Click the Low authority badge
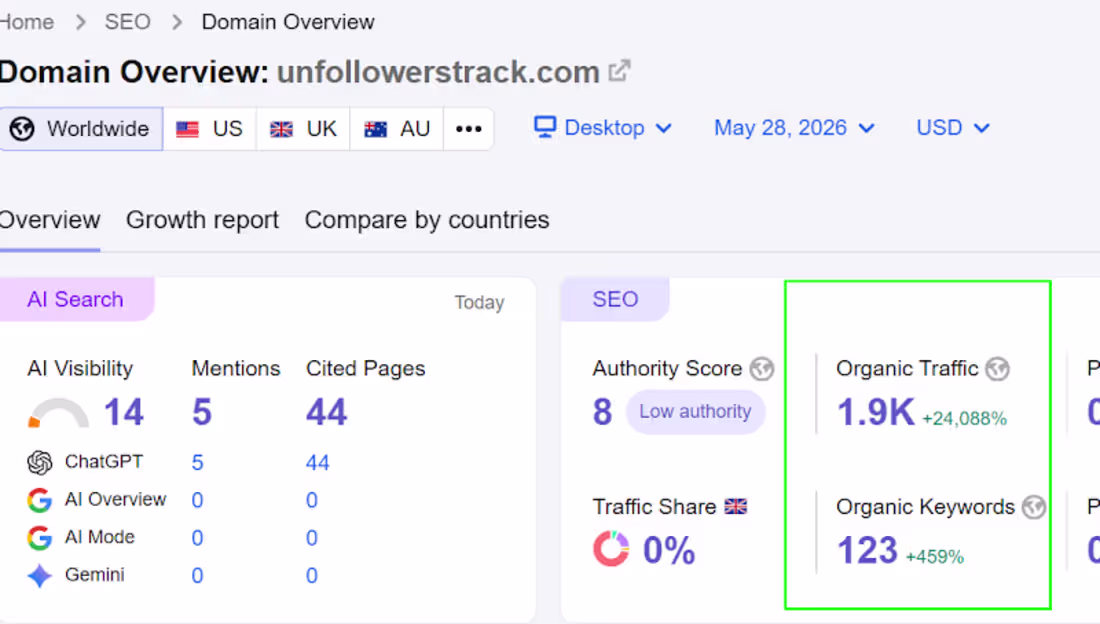The height and width of the screenshot is (624, 1100). 695,411
